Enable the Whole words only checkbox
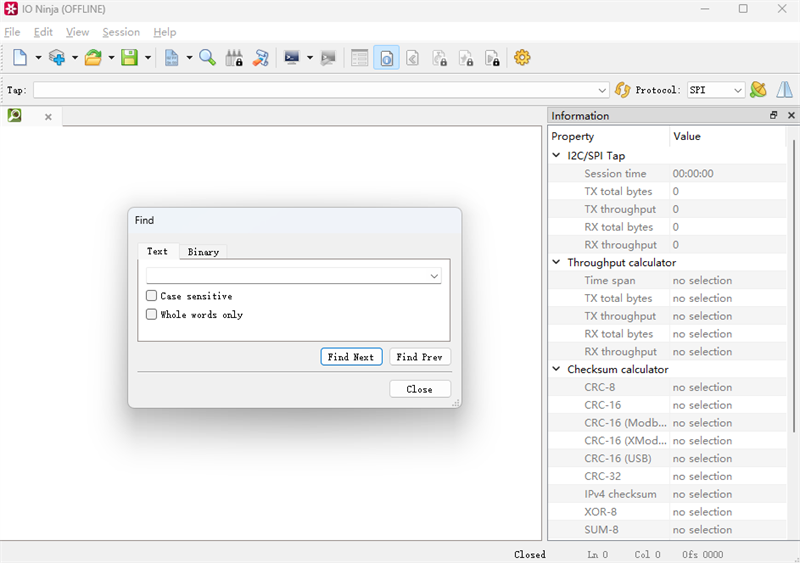Viewport: 800px width, 563px height. pos(152,314)
